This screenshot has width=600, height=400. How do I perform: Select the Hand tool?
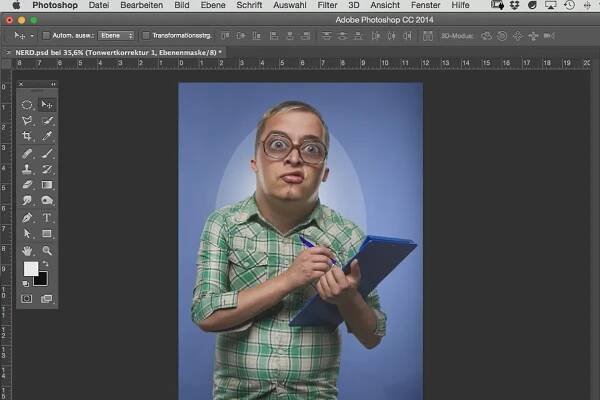point(27,250)
